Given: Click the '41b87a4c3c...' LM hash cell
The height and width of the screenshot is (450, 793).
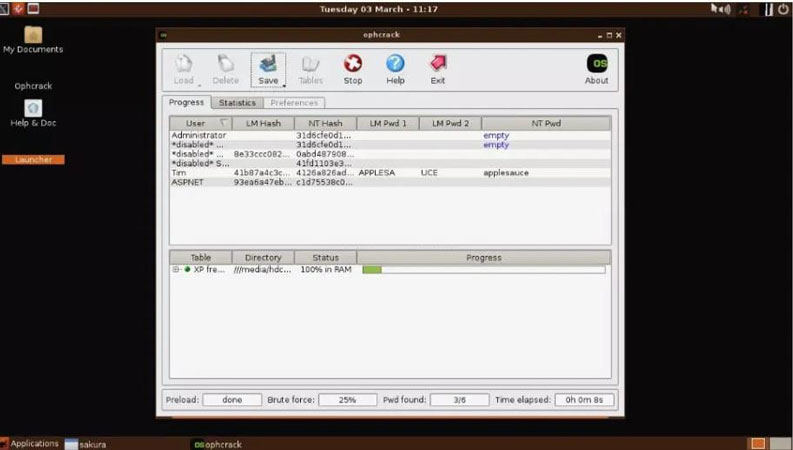Looking at the screenshot, I should [262, 173].
